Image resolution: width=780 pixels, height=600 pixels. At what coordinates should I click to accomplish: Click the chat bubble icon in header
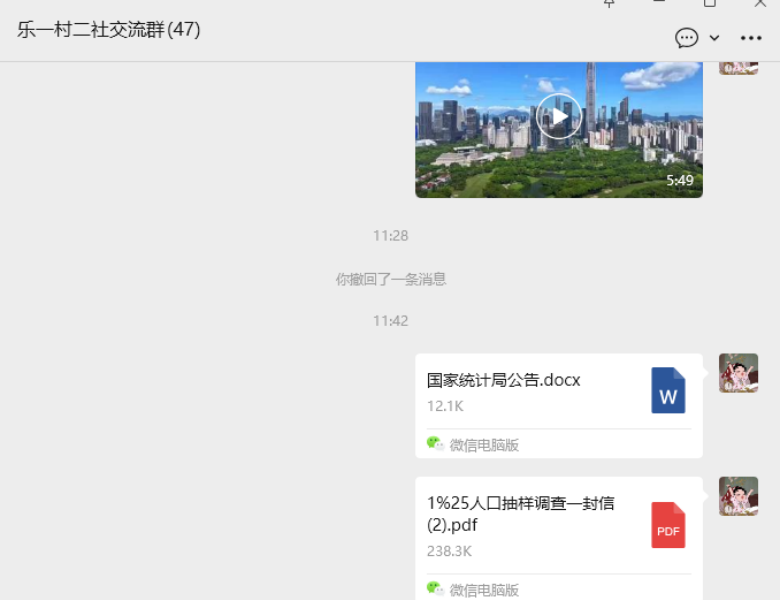point(687,38)
